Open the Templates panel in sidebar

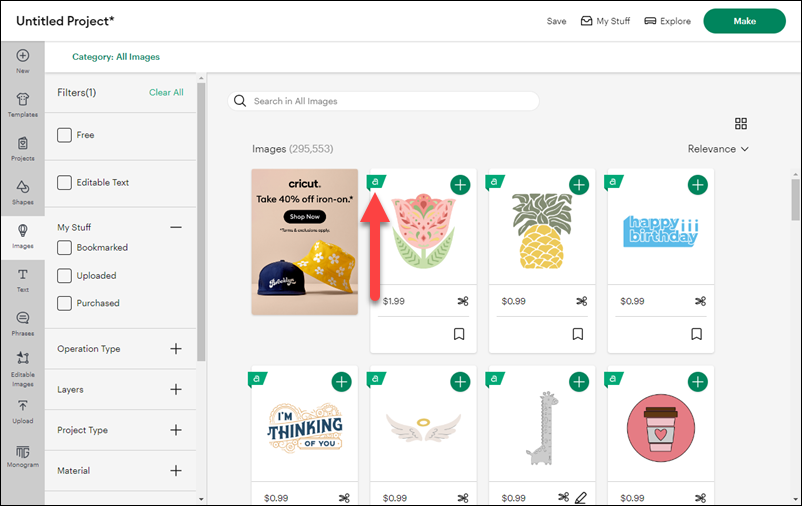tap(22, 104)
